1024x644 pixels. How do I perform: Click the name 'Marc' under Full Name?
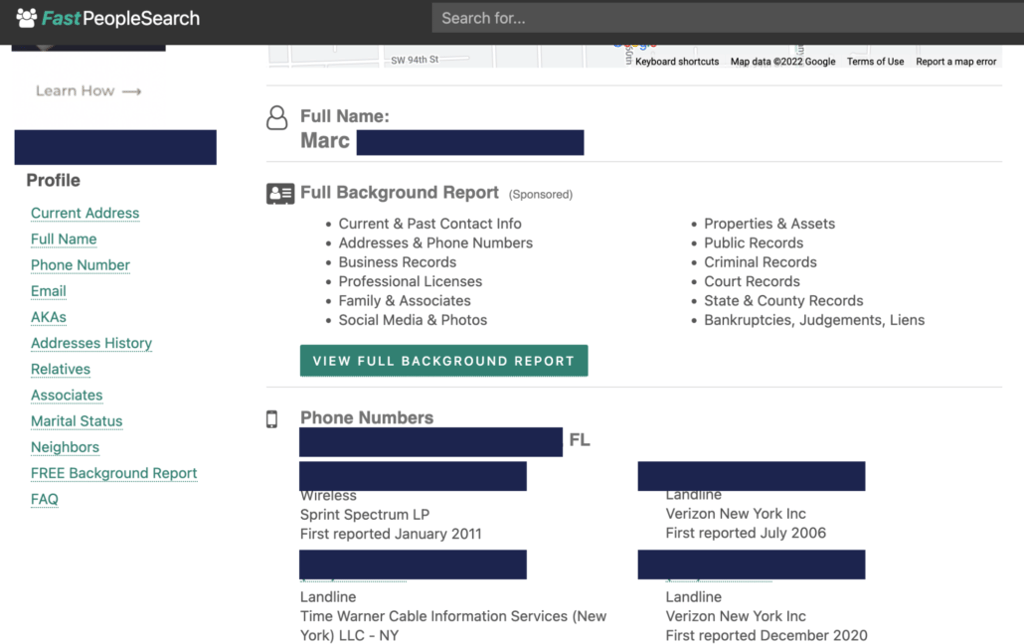(x=325, y=141)
